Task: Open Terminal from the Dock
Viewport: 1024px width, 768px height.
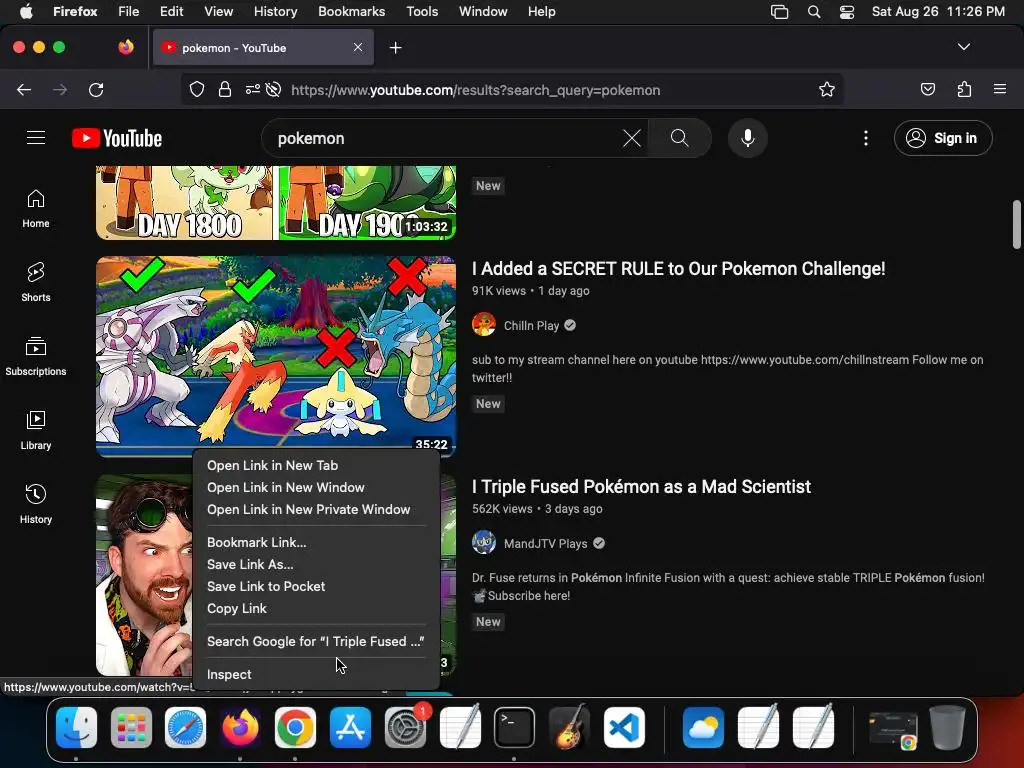Action: click(x=515, y=727)
